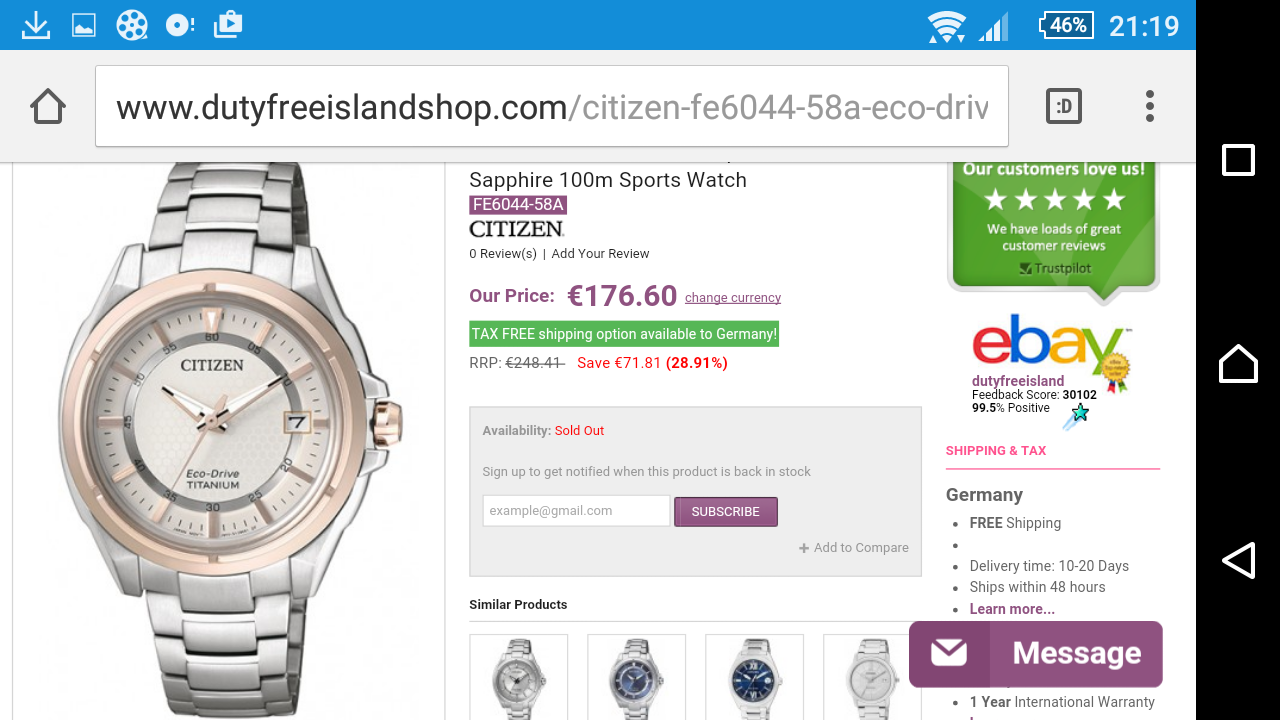The image size is (1280, 720).
Task: Open the browser three-dot menu
Action: point(1150,106)
